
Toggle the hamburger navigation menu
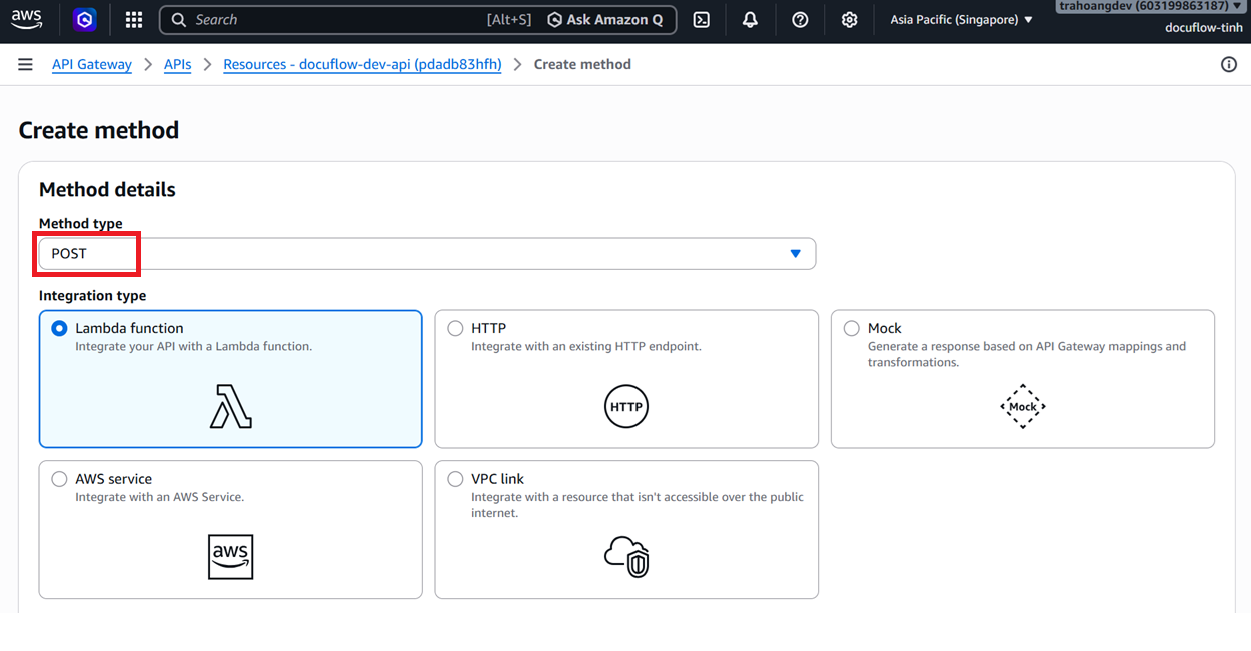pos(25,64)
